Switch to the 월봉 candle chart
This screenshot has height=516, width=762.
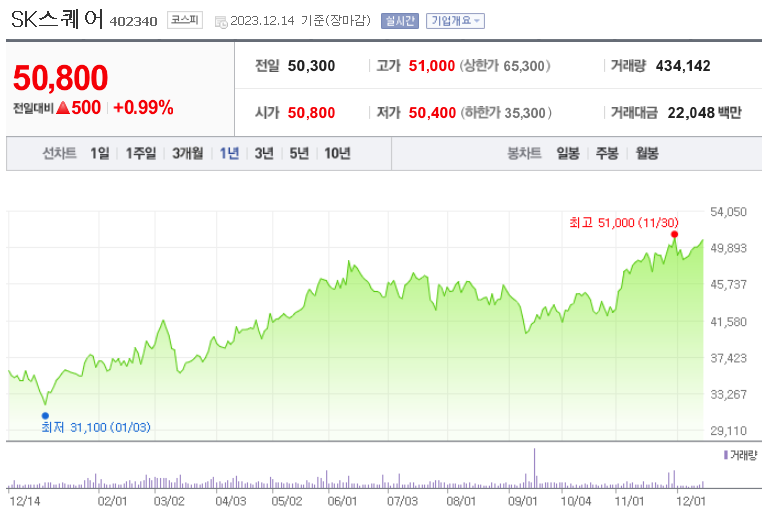(x=647, y=154)
